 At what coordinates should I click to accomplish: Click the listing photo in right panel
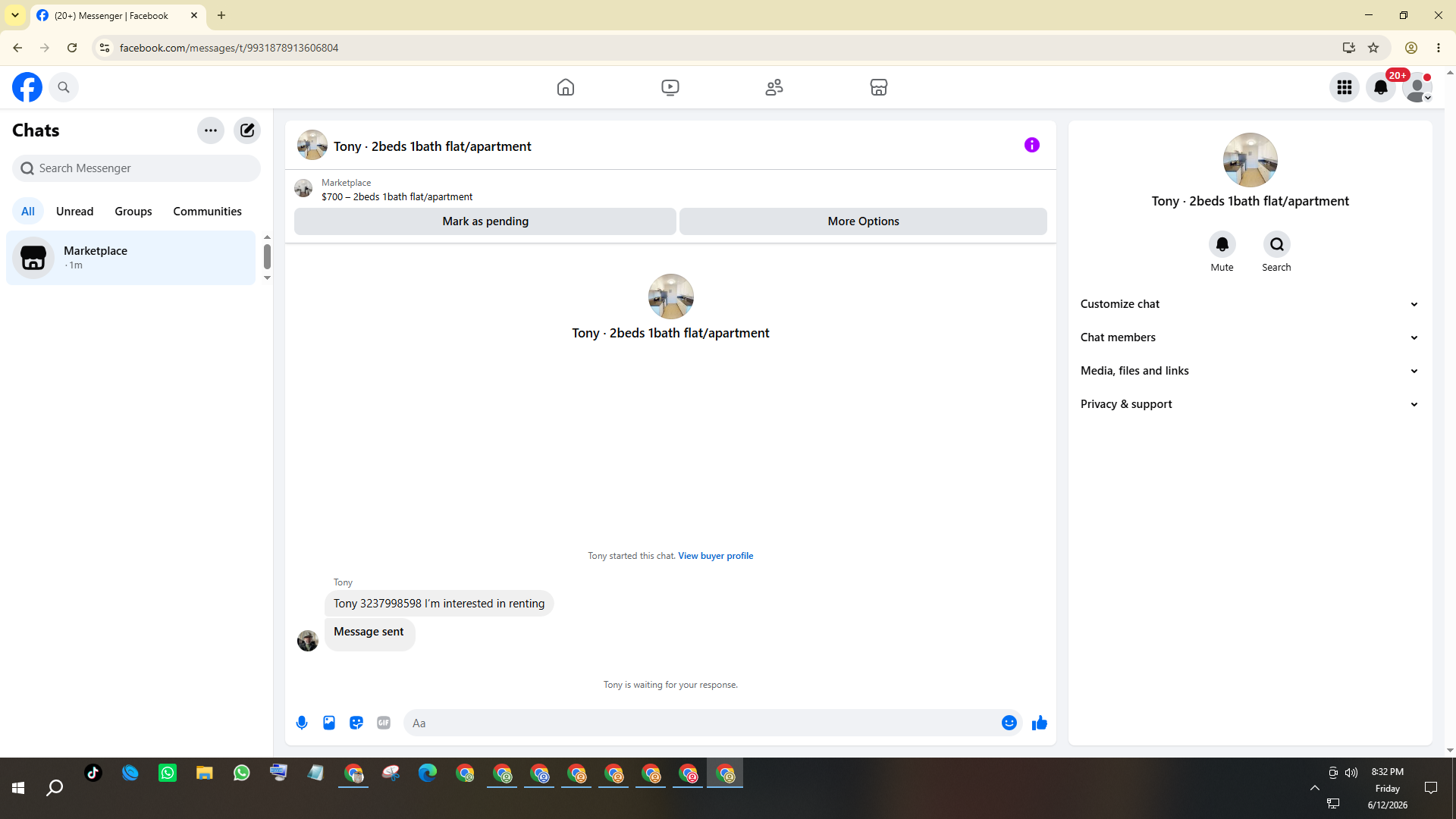[x=1250, y=160]
